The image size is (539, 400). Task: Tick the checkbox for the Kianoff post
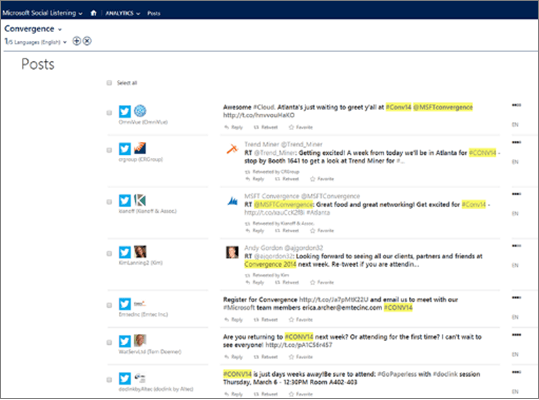point(109,202)
